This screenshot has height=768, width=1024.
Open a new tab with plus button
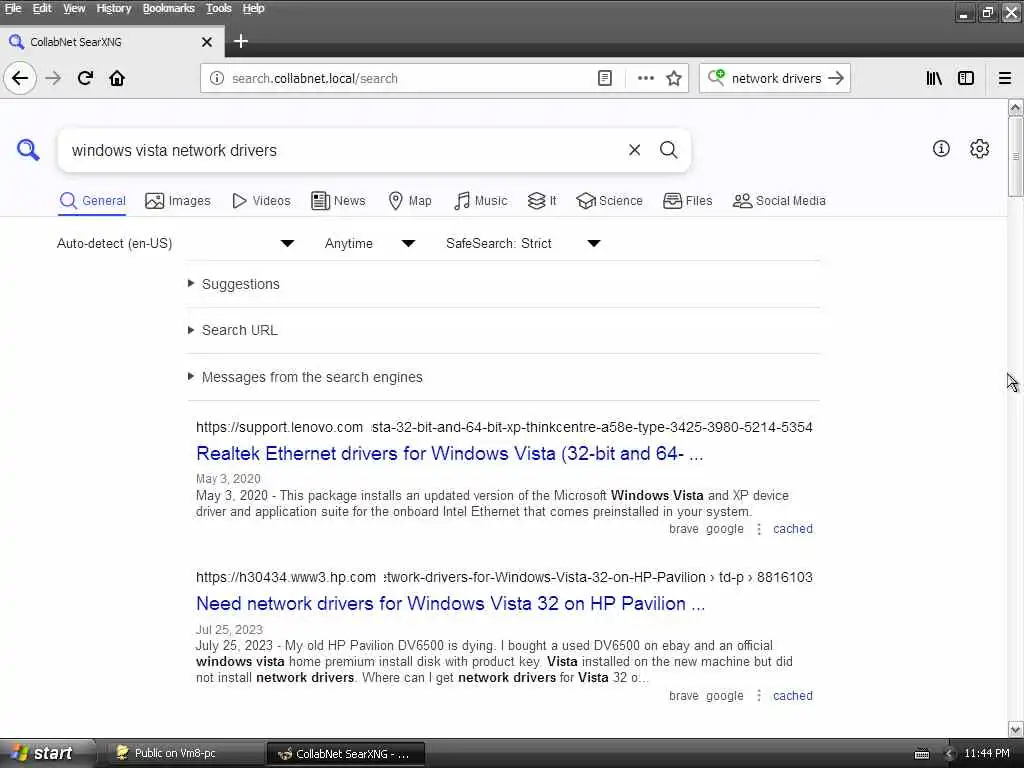pyautogui.click(x=241, y=41)
